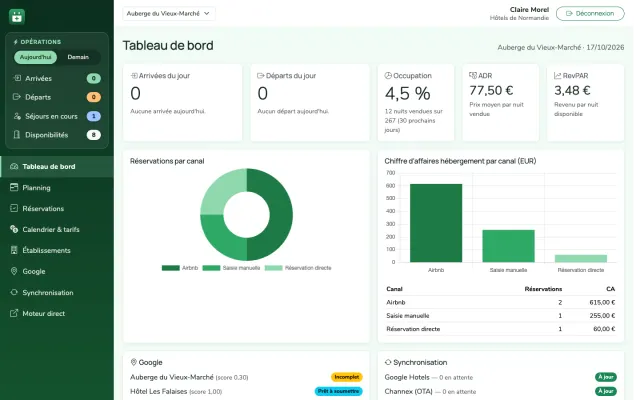Image resolution: width=640 pixels, height=400 pixels.
Task: Click the Airbnb bar in revenue chart
Action: click(436, 223)
